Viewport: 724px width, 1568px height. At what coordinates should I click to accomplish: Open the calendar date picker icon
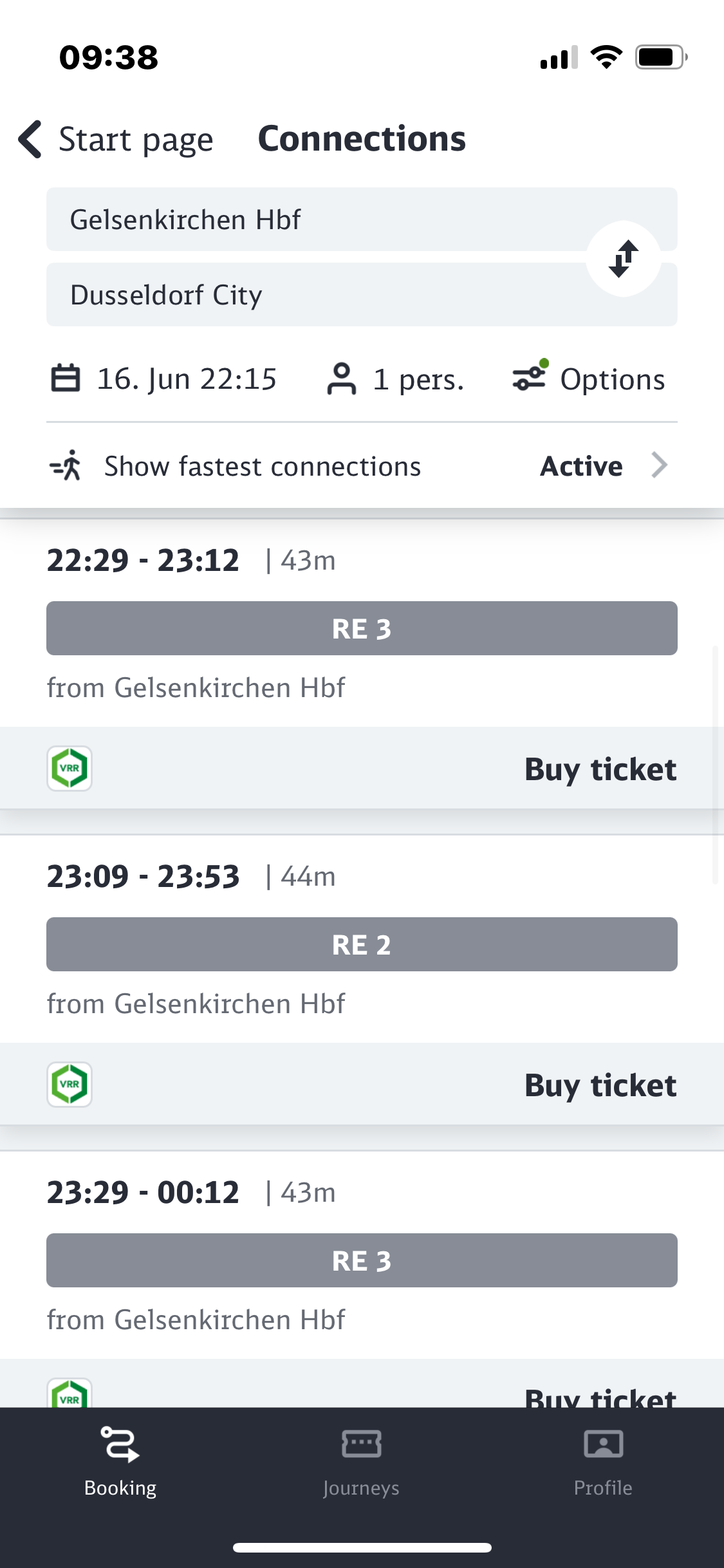click(x=66, y=378)
